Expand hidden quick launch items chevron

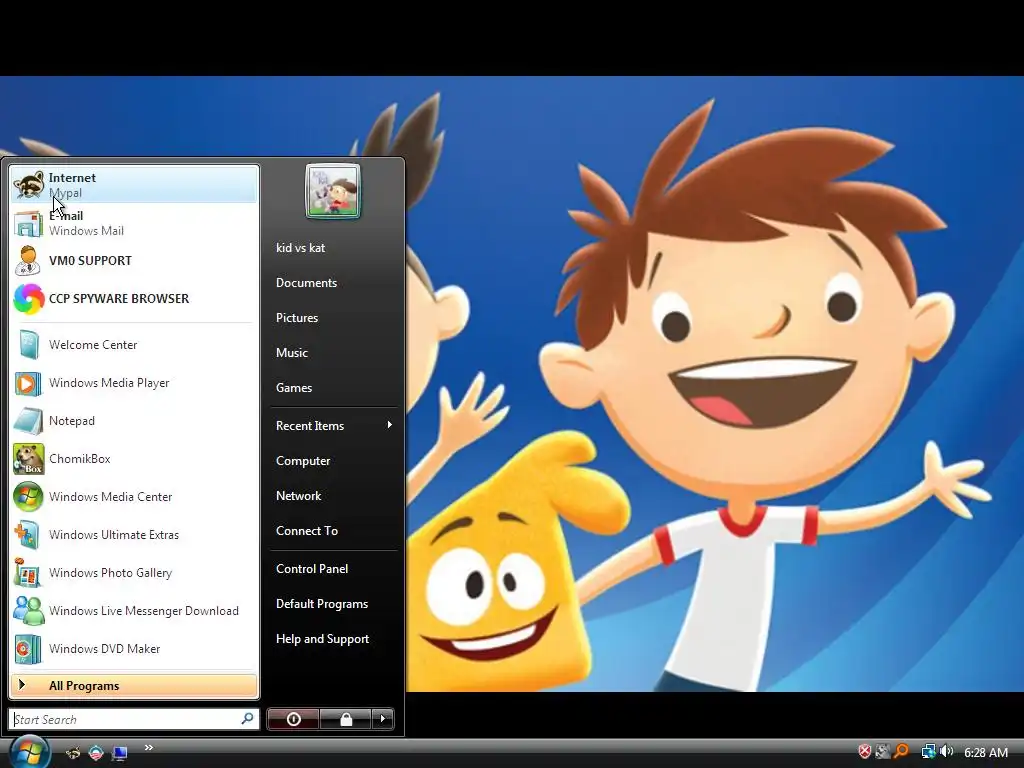(x=149, y=748)
